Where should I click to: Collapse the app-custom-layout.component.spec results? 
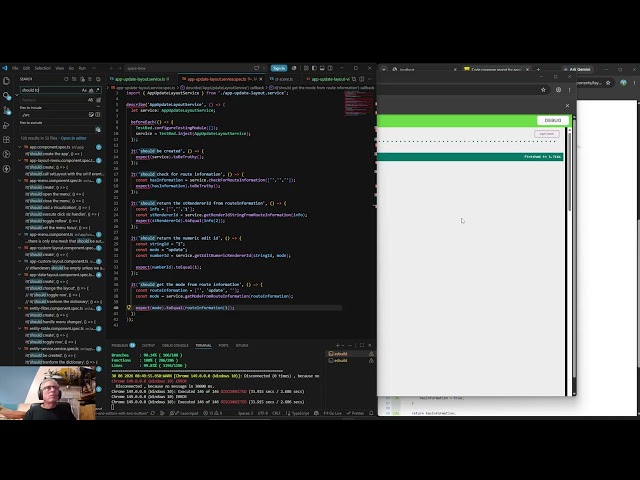tap(19, 248)
